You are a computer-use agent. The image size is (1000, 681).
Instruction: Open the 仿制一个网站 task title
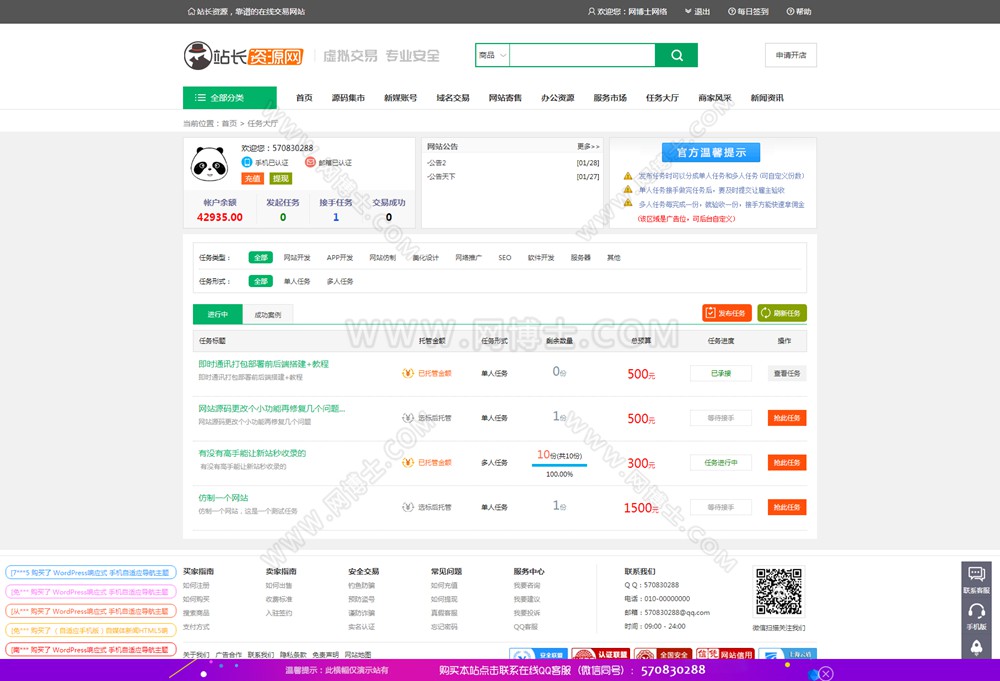click(x=223, y=497)
